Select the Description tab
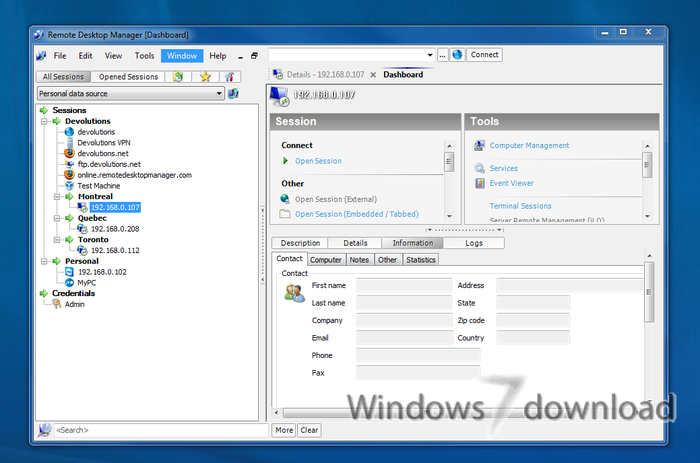 (x=300, y=243)
